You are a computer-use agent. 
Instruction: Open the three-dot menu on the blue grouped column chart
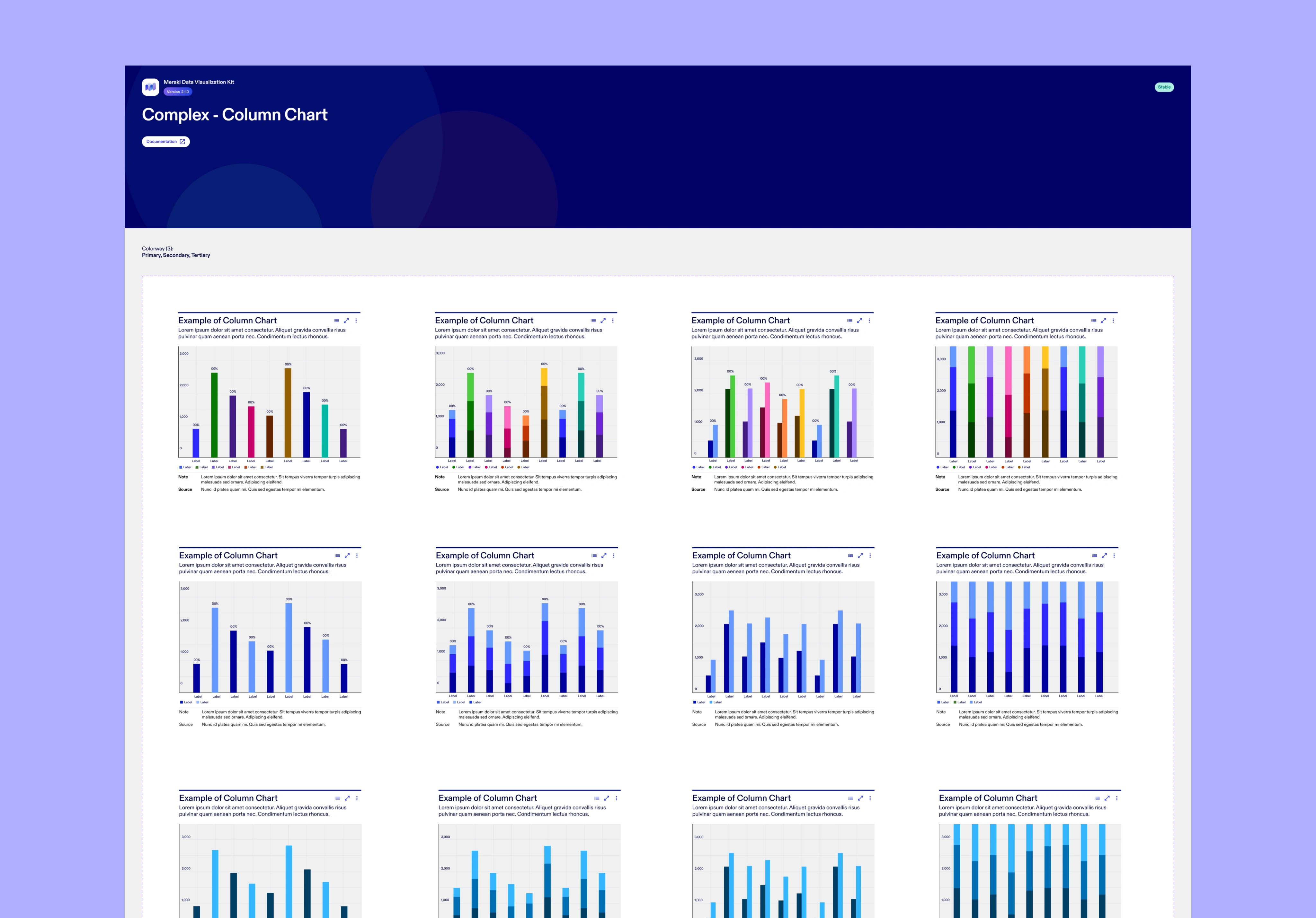click(870, 556)
